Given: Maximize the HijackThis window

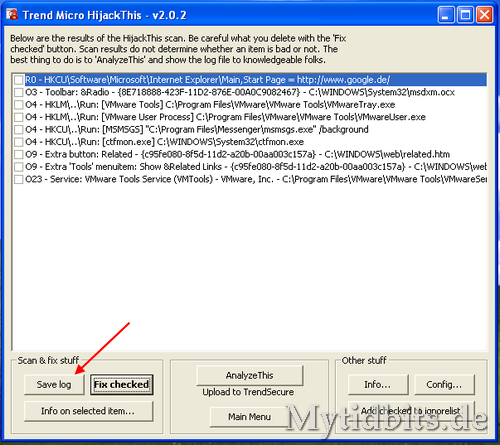Looking at the screenshot, I should tap(465, 15).
